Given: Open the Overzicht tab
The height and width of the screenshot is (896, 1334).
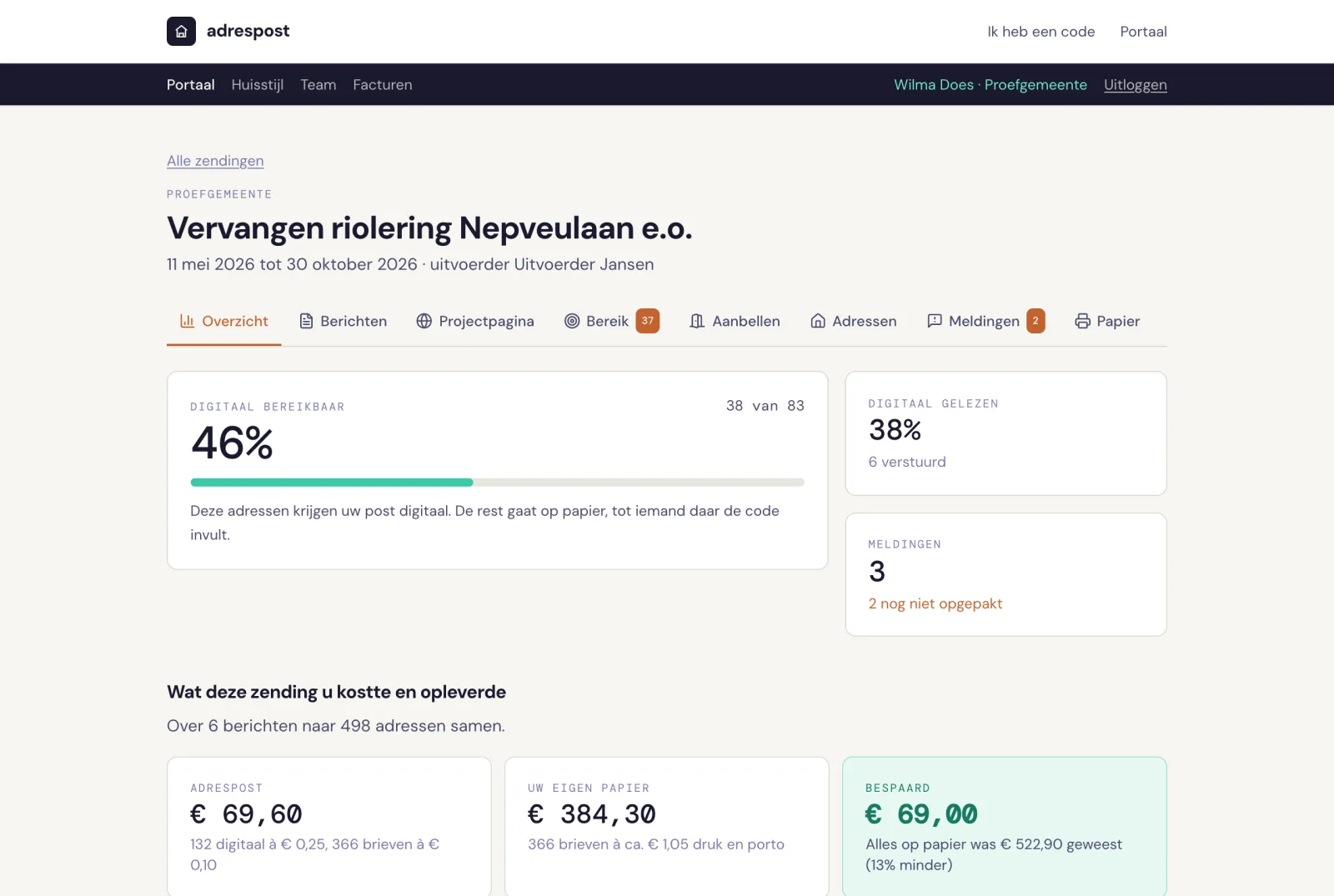Looking at the screenshot, I should [x=224, y=321].
